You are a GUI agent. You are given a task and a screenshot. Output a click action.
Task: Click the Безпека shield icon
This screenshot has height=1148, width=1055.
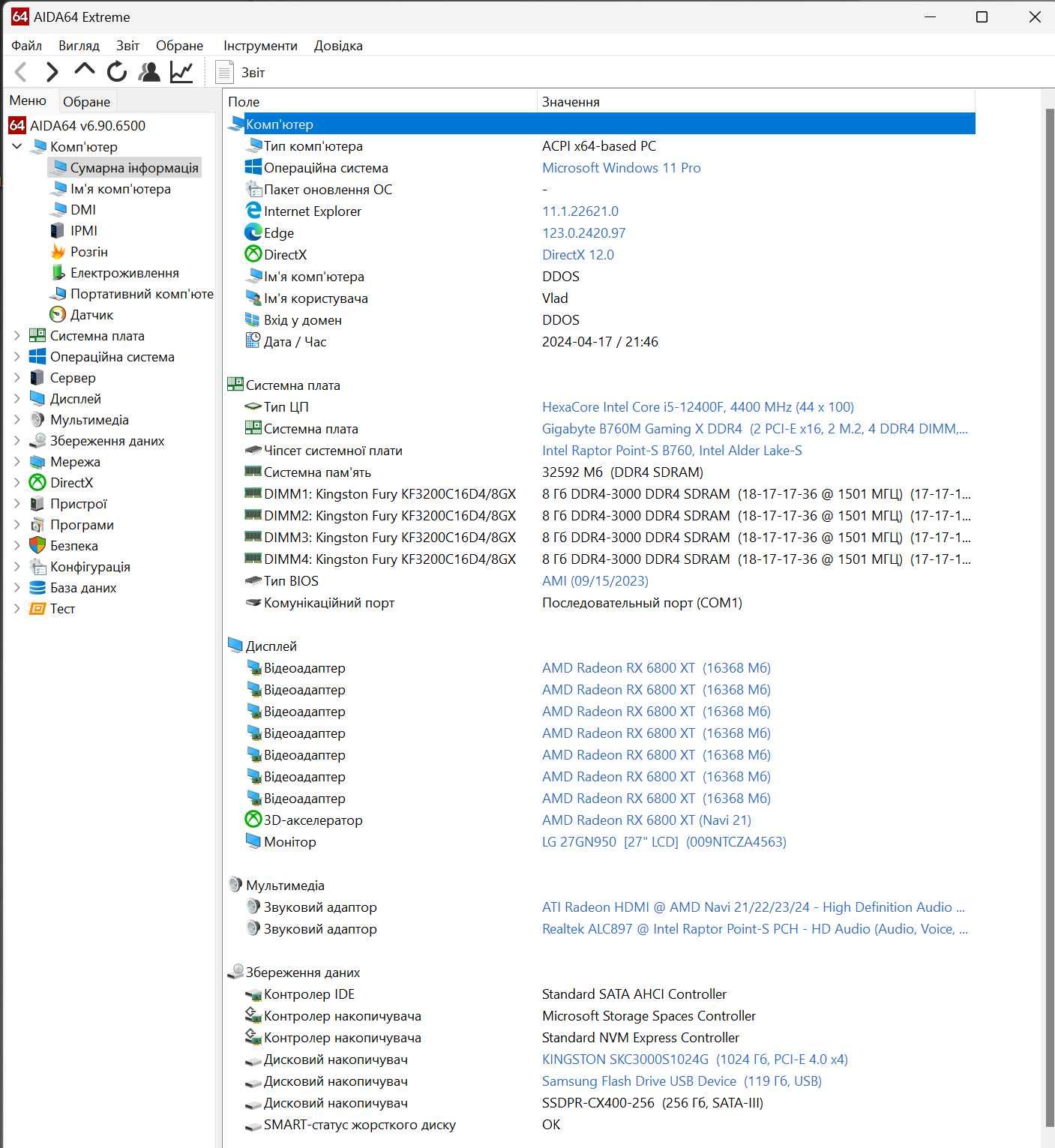click(37, 545)
